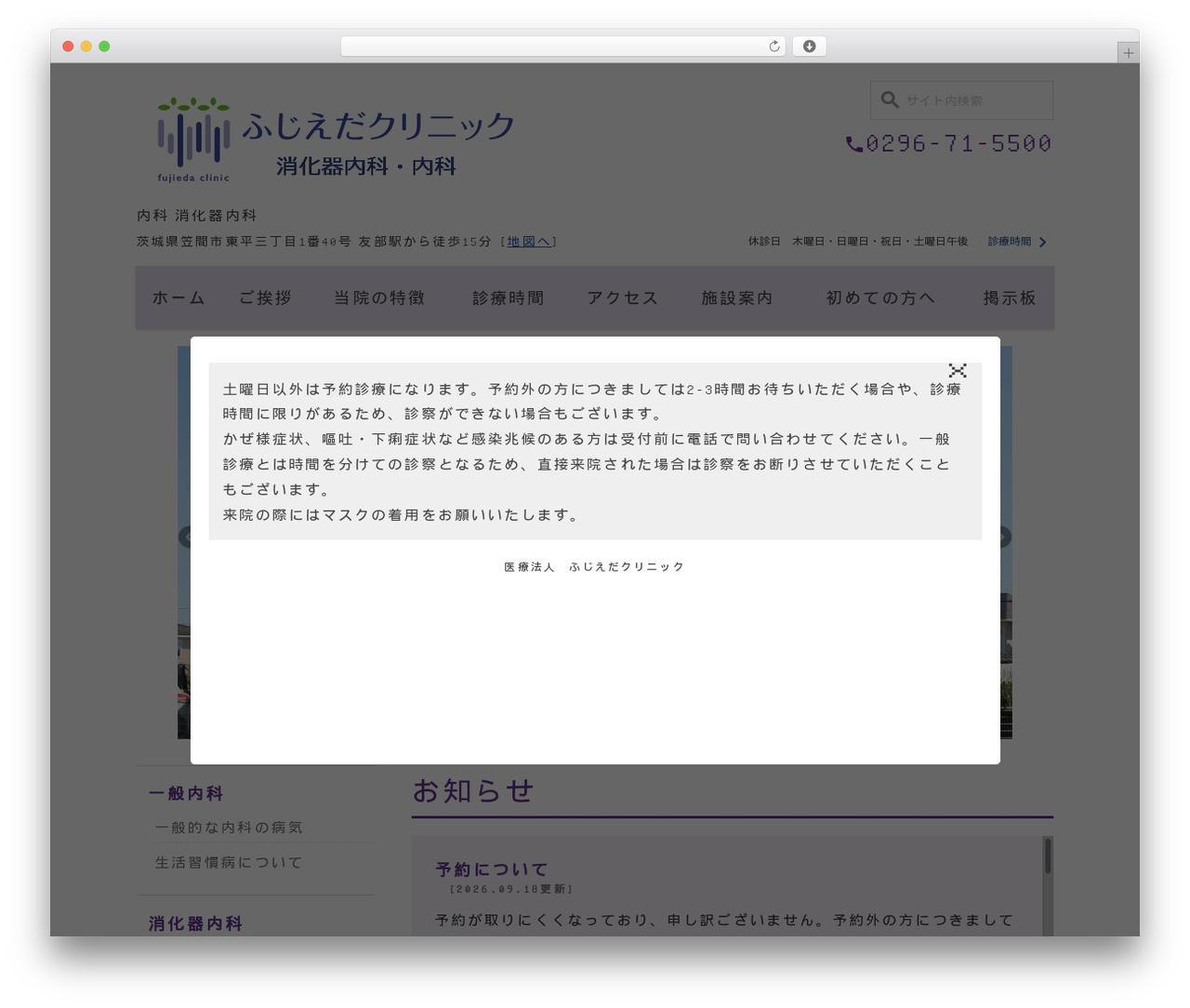Image resolution: width=1190 pixels, height=1008 pixels.
Task: Open the 掲示板 menu item
Action: coord(1009,298)
